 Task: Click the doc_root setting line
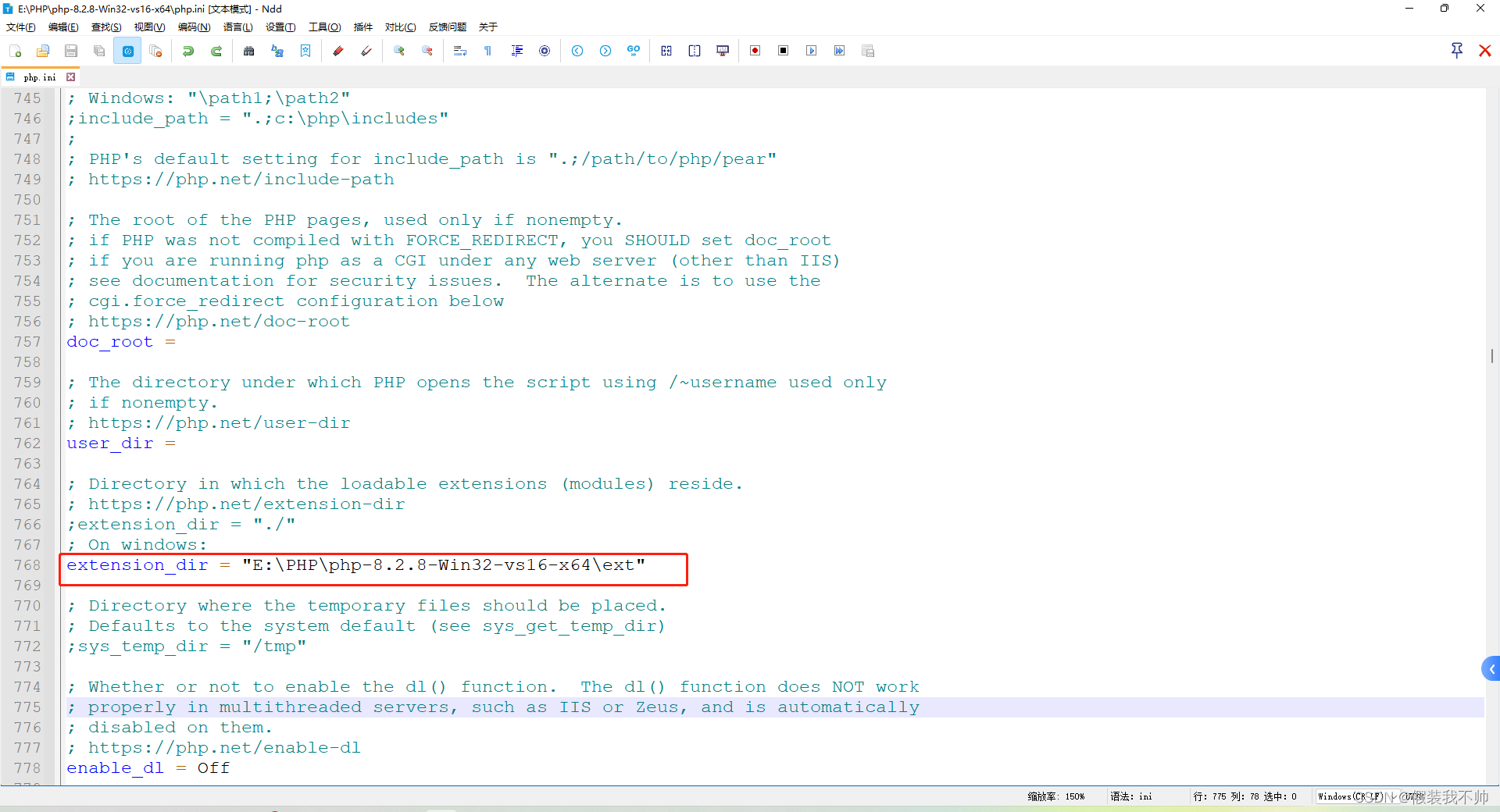click(121, 342)
